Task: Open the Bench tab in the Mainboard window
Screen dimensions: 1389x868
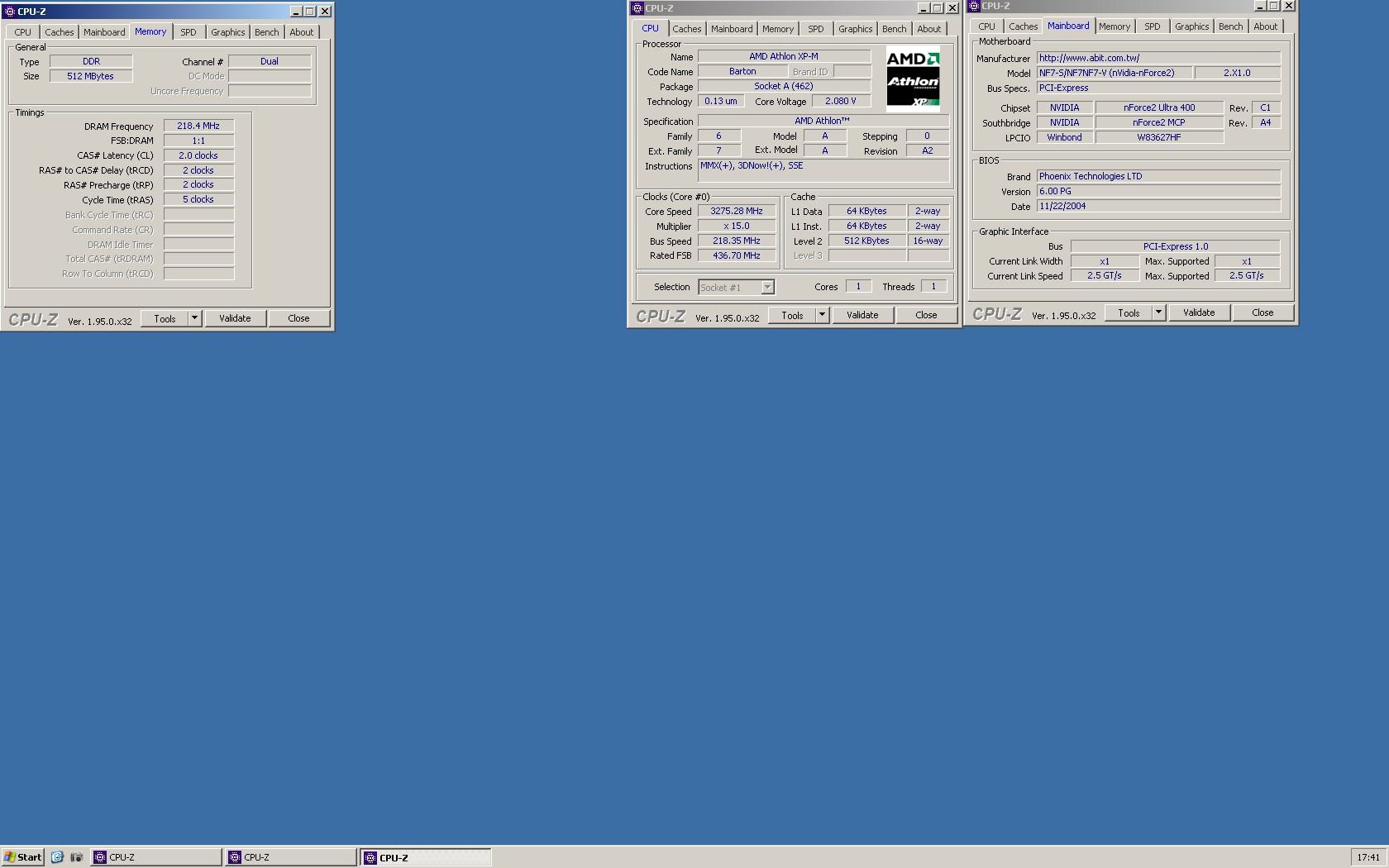Action: (1230, 26)
